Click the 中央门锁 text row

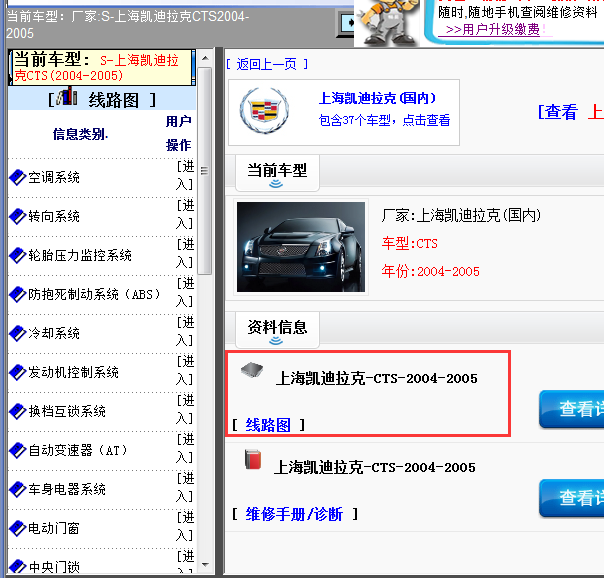pos(54,566)
